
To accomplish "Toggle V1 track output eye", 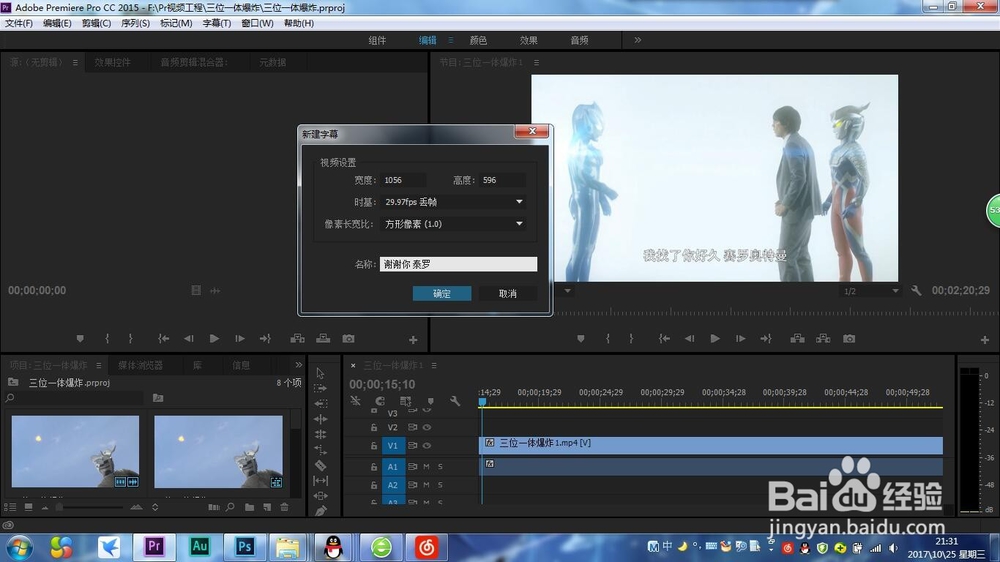I will tap(427, 446).
